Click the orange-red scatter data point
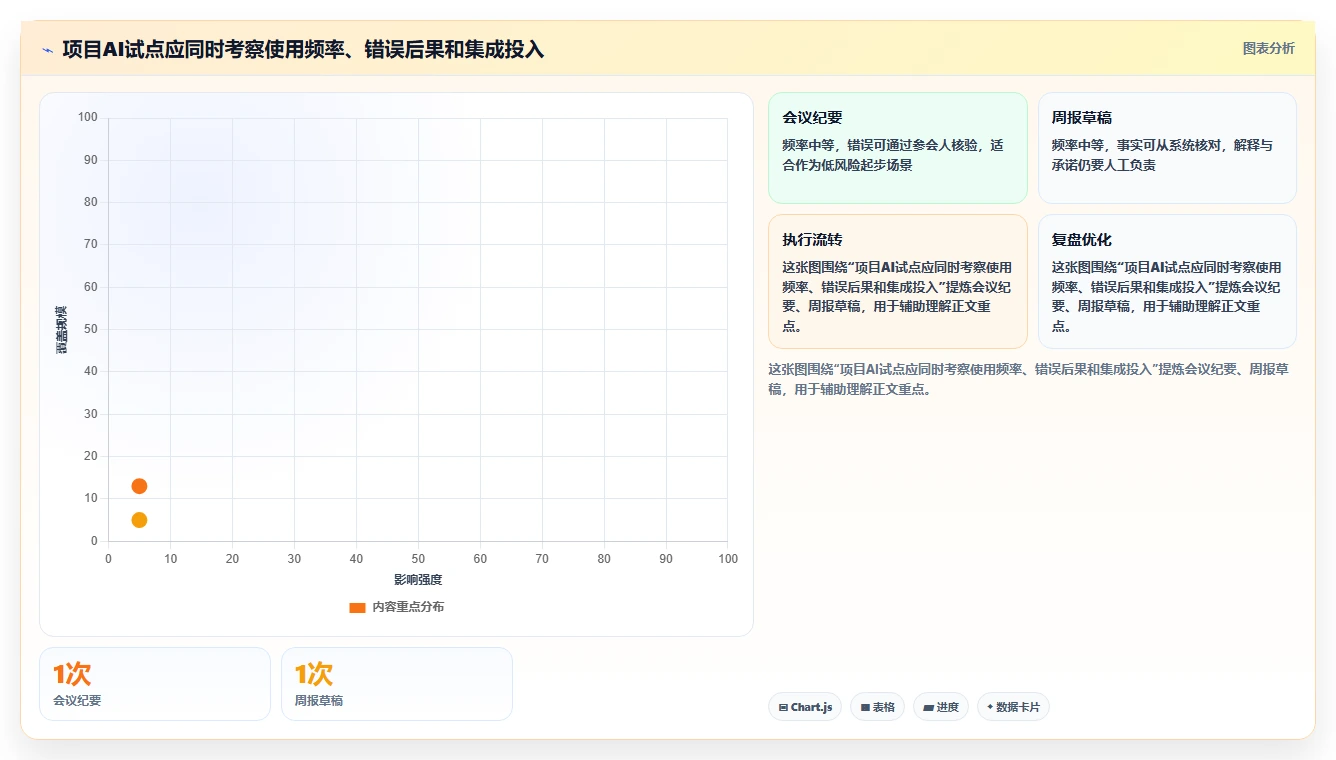The height and width of the screenshot is (760, 1336). [139, 486]
